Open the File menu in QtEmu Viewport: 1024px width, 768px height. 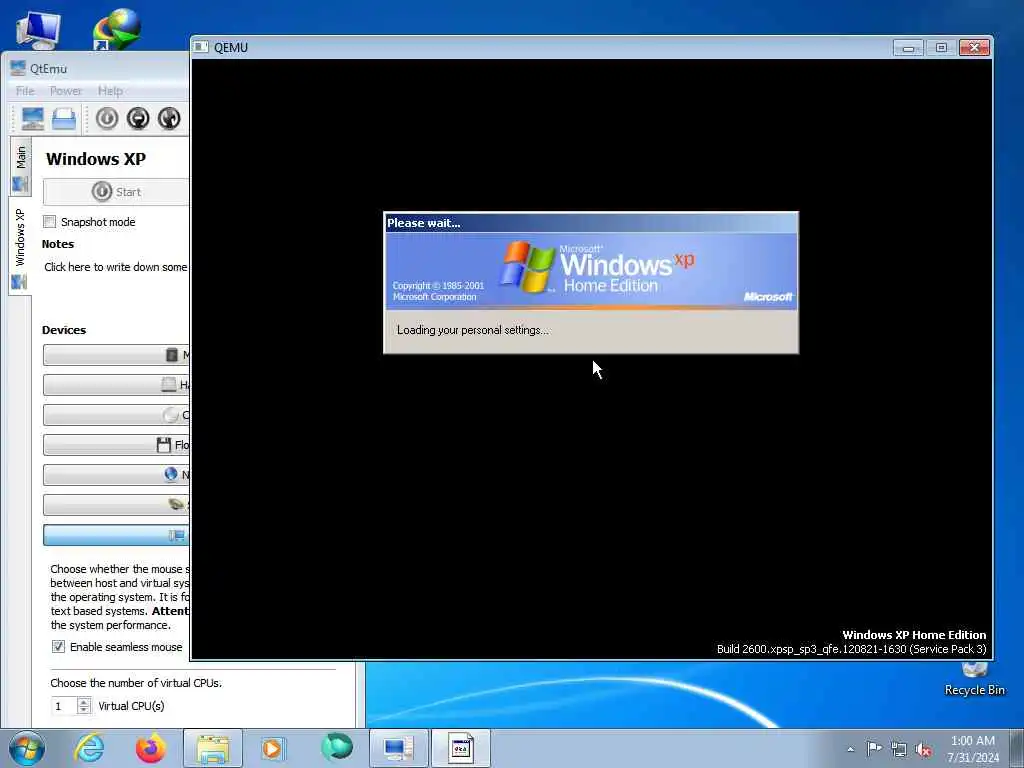pyautogui.click(x=25, y=91)
